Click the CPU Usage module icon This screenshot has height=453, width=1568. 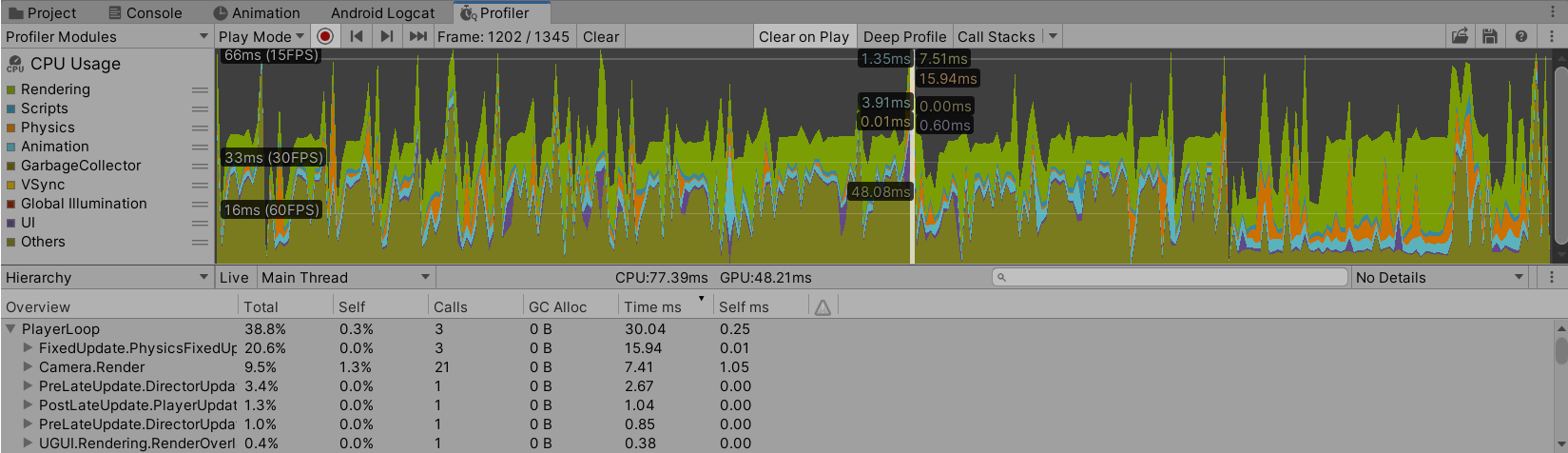click(x=15, y=64)
